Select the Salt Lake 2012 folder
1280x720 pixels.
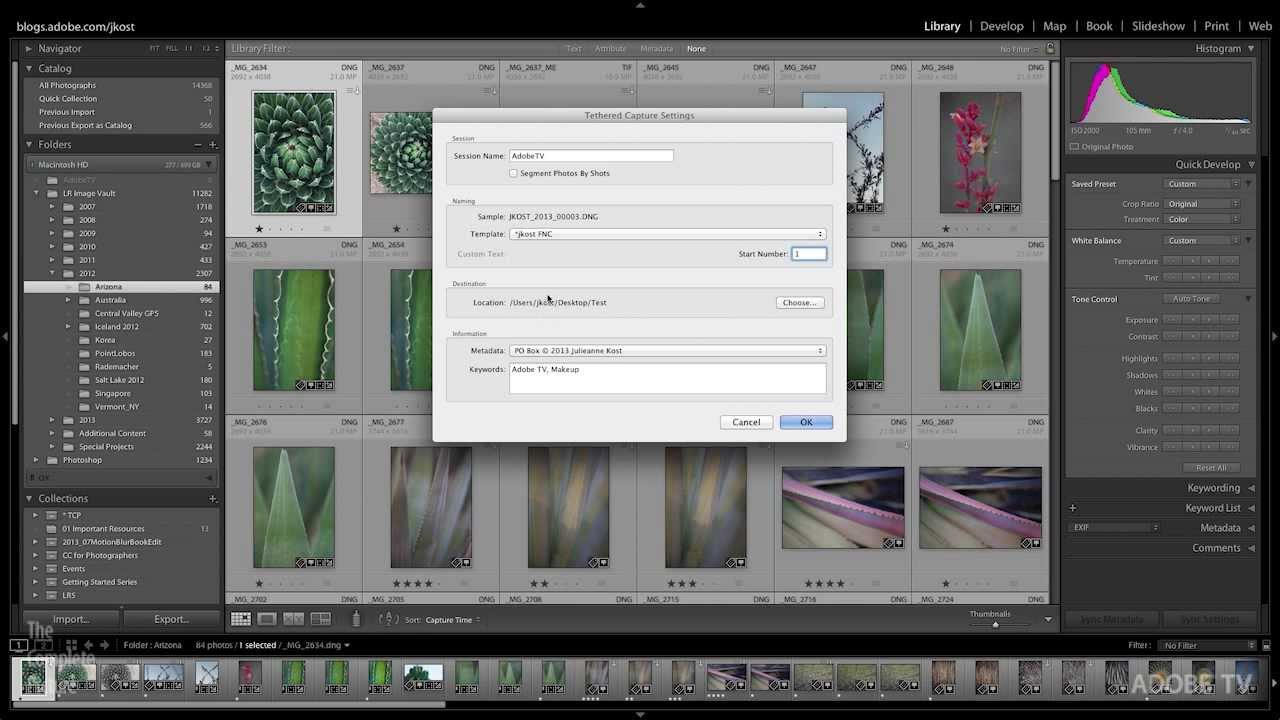[119, 380]
